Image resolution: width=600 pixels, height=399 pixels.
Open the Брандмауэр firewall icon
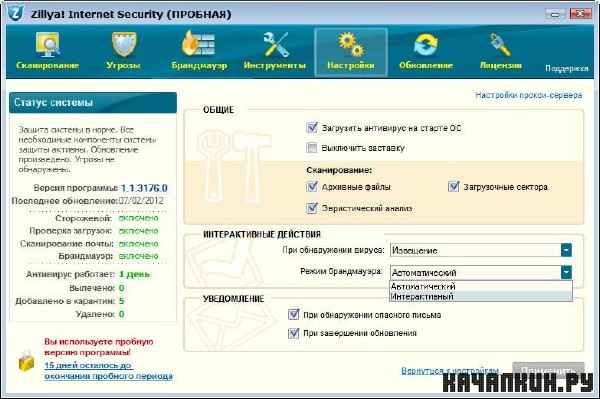198,43
